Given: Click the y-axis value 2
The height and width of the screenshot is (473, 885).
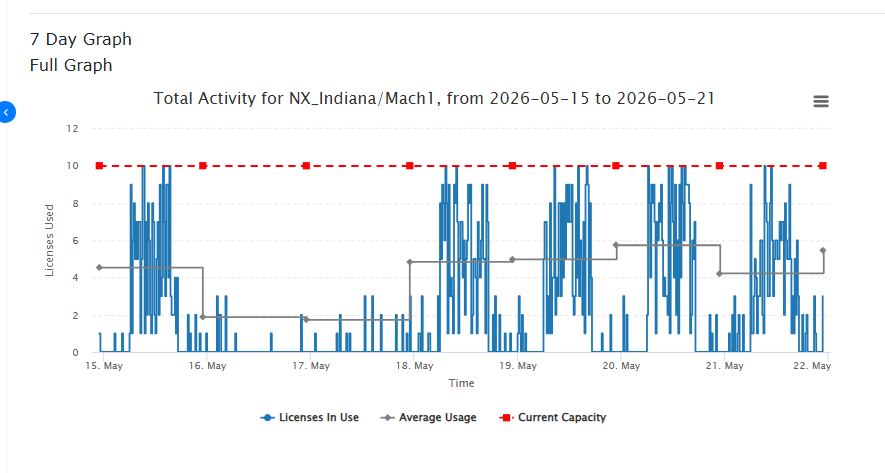Looking at the screenshot, I should pyautogui.click(x=76, y=316).
